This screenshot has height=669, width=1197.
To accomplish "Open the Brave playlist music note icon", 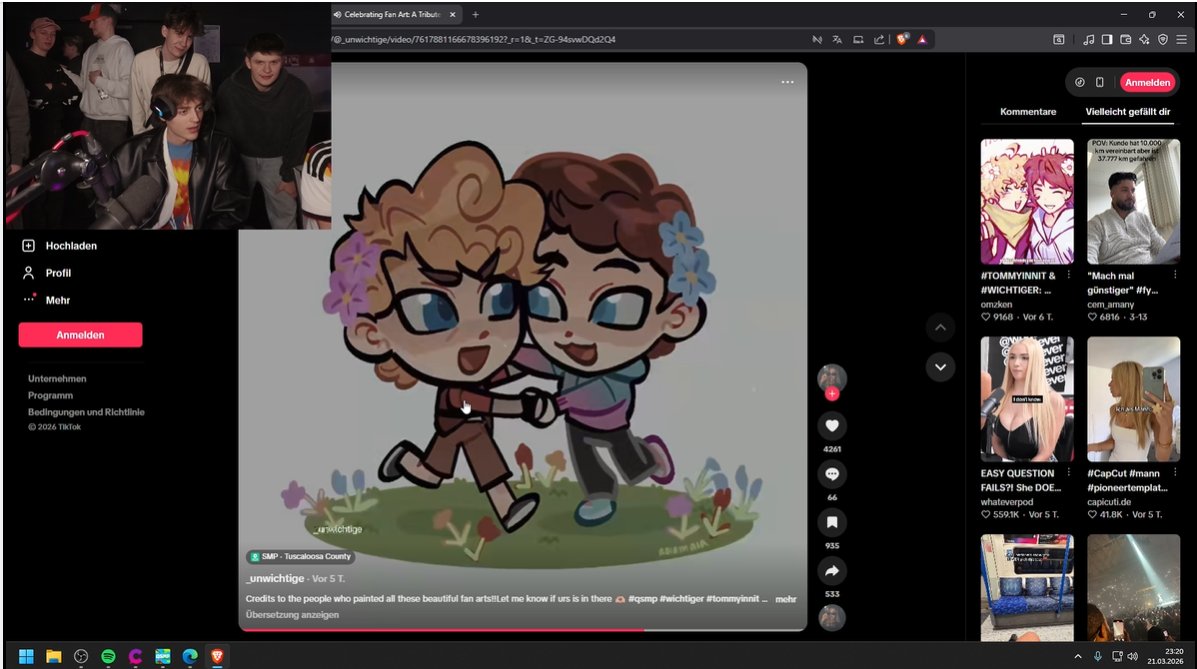I will click(1089, 39).
